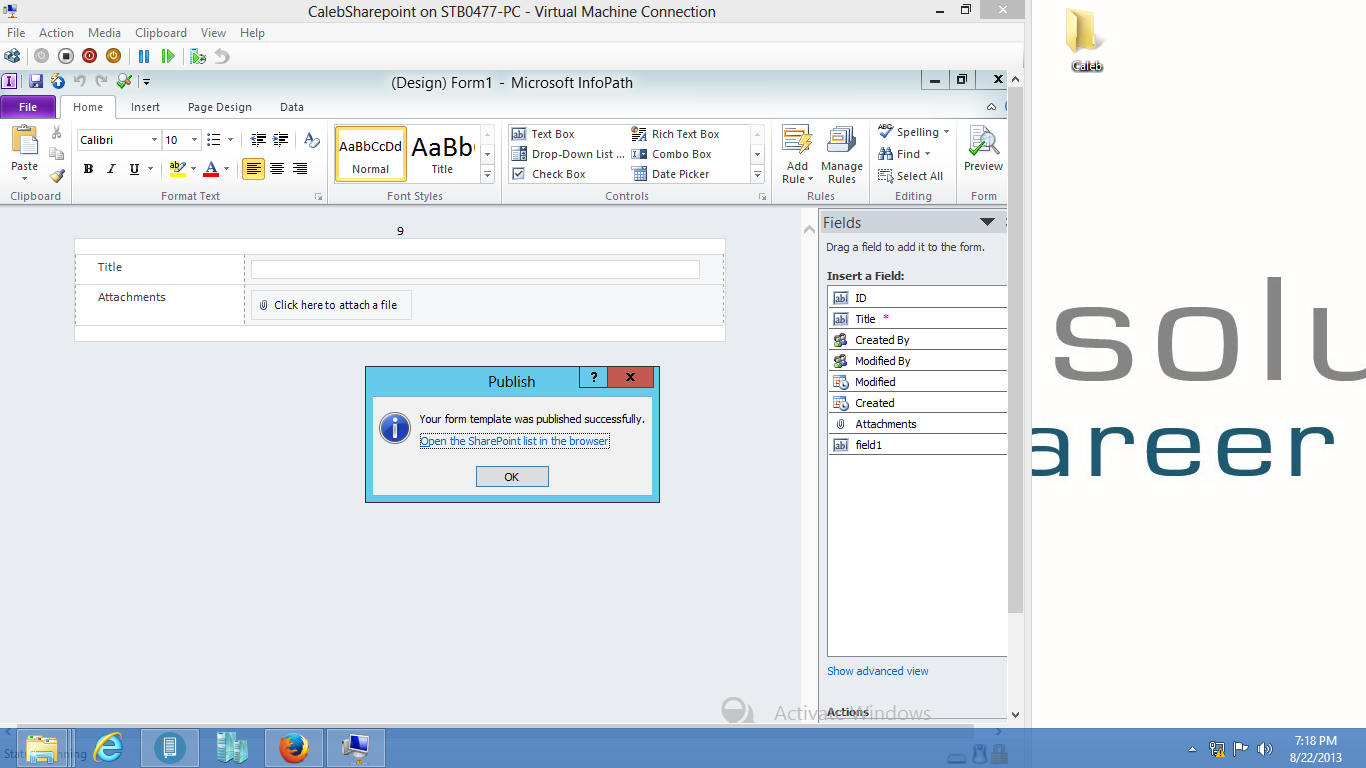Screen dimensions: 1366x768
Task: Click the Copy icon in Clipboard group
Action: click(57, 154)
